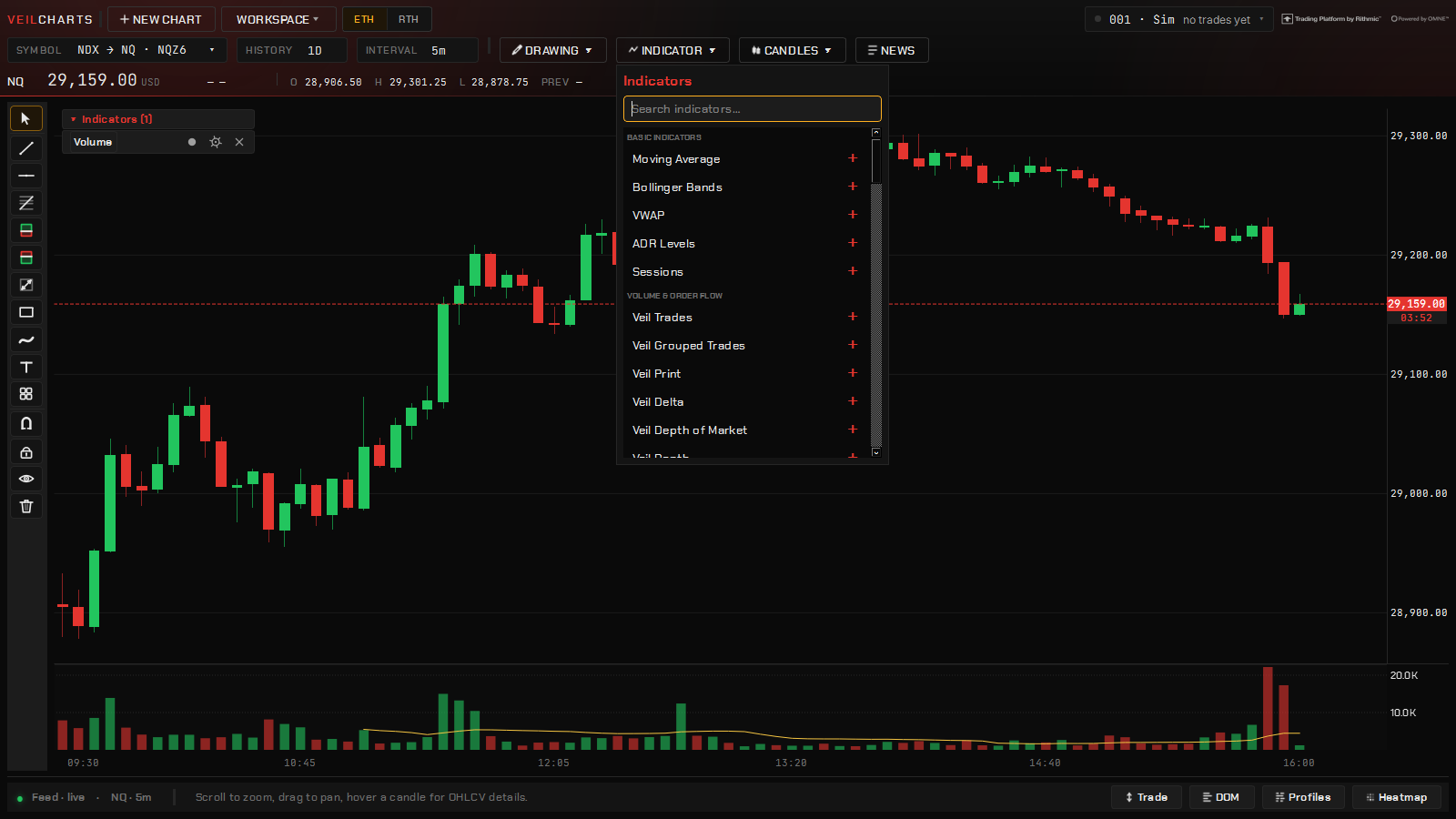The width and height of the screenshot is (1456, 819).
Task: Delete drawings with the trash icon
Action: pos(26,506)
